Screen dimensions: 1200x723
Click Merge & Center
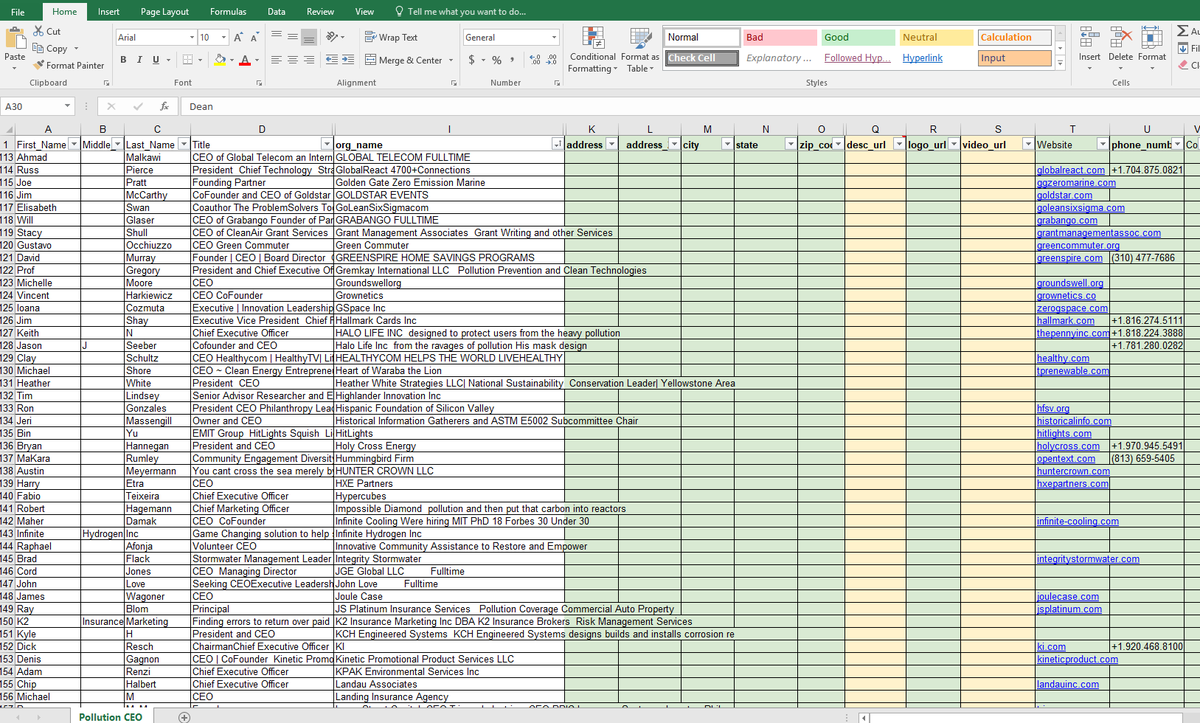pos(403,60)
